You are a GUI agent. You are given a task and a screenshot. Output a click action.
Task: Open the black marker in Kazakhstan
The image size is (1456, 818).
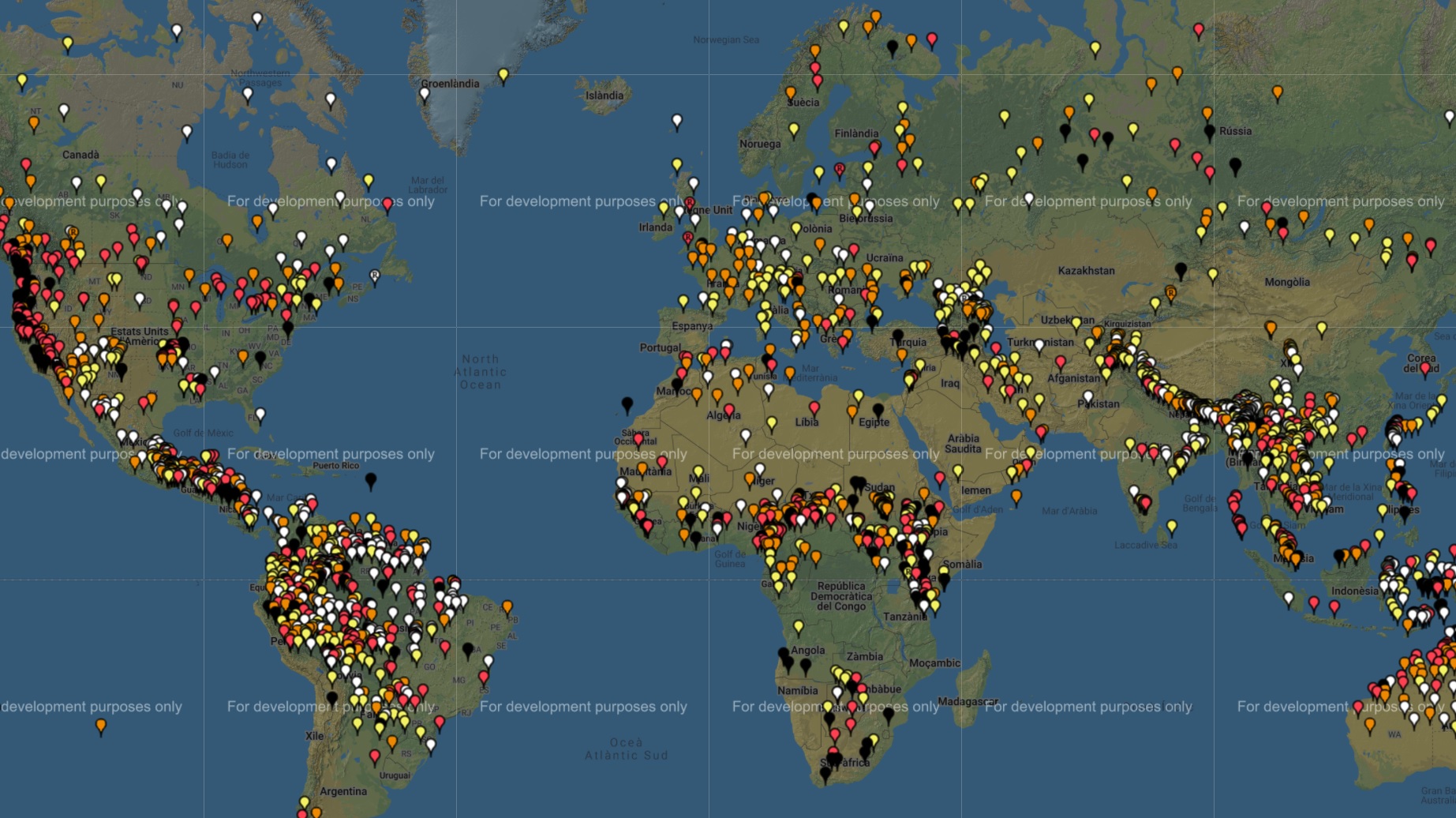[x=1181, y=270]
